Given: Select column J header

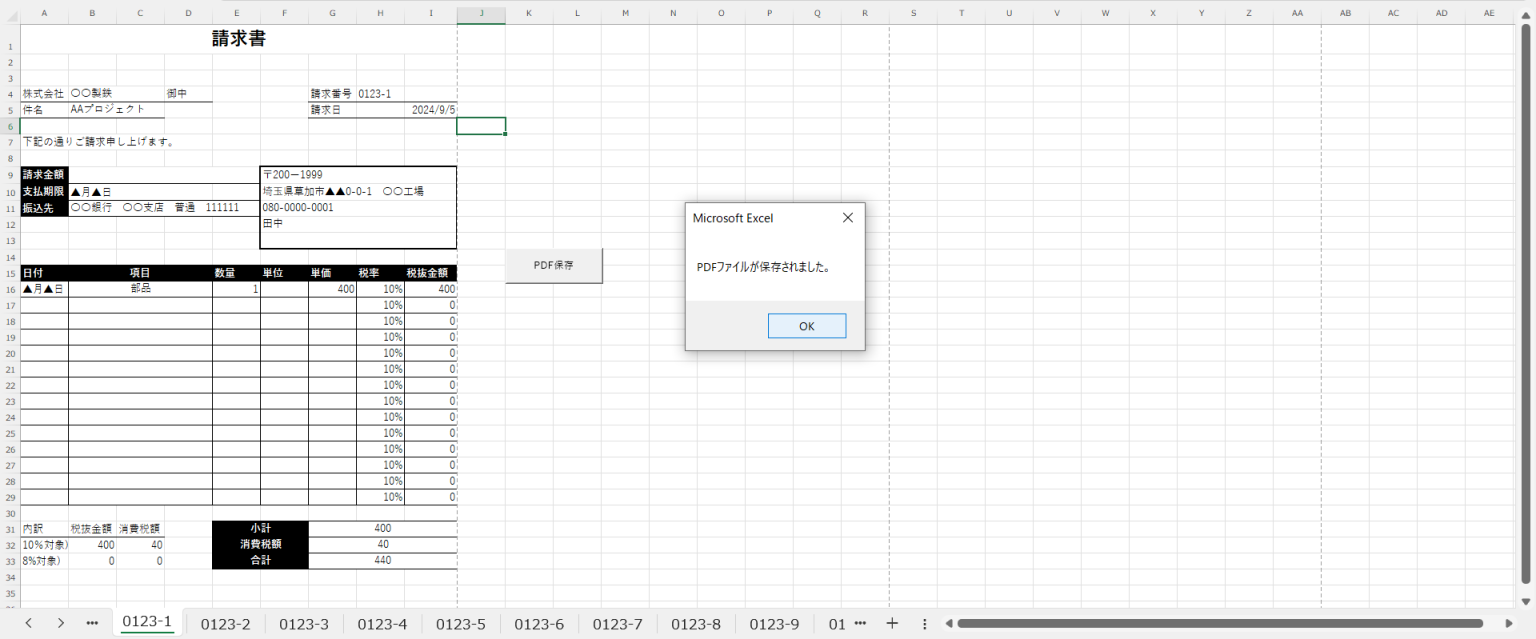Looking at the screenshot, I should point(481,13).
